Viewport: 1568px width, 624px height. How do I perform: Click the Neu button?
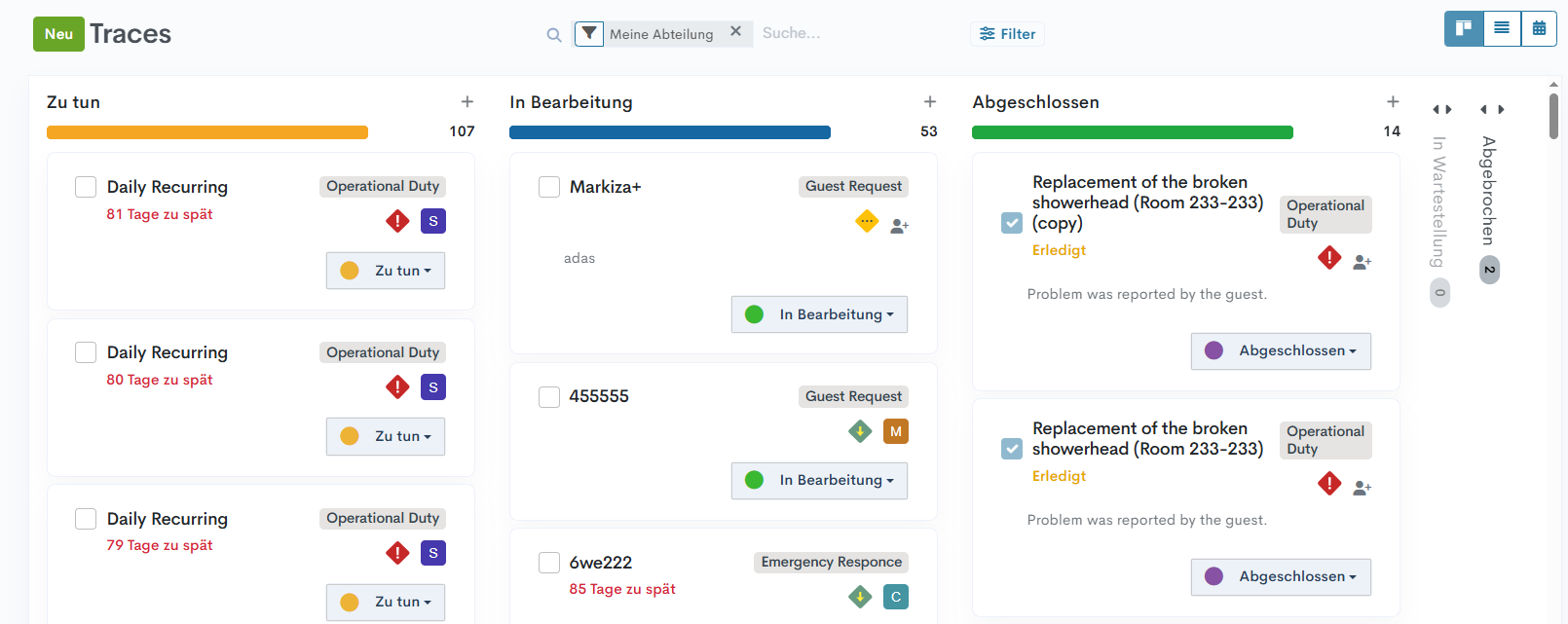pos(58,34)
